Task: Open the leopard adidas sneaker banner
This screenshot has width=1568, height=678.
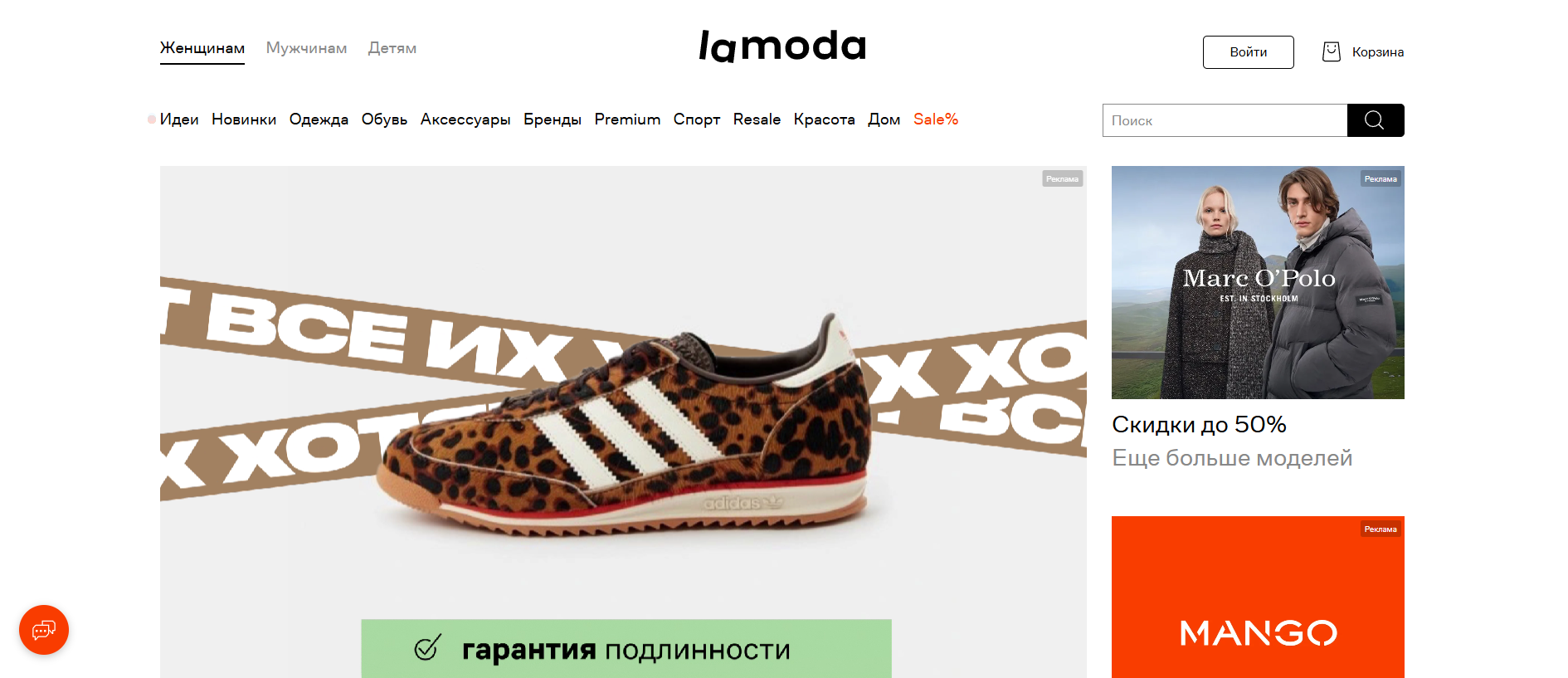Action: pos(623,422)
